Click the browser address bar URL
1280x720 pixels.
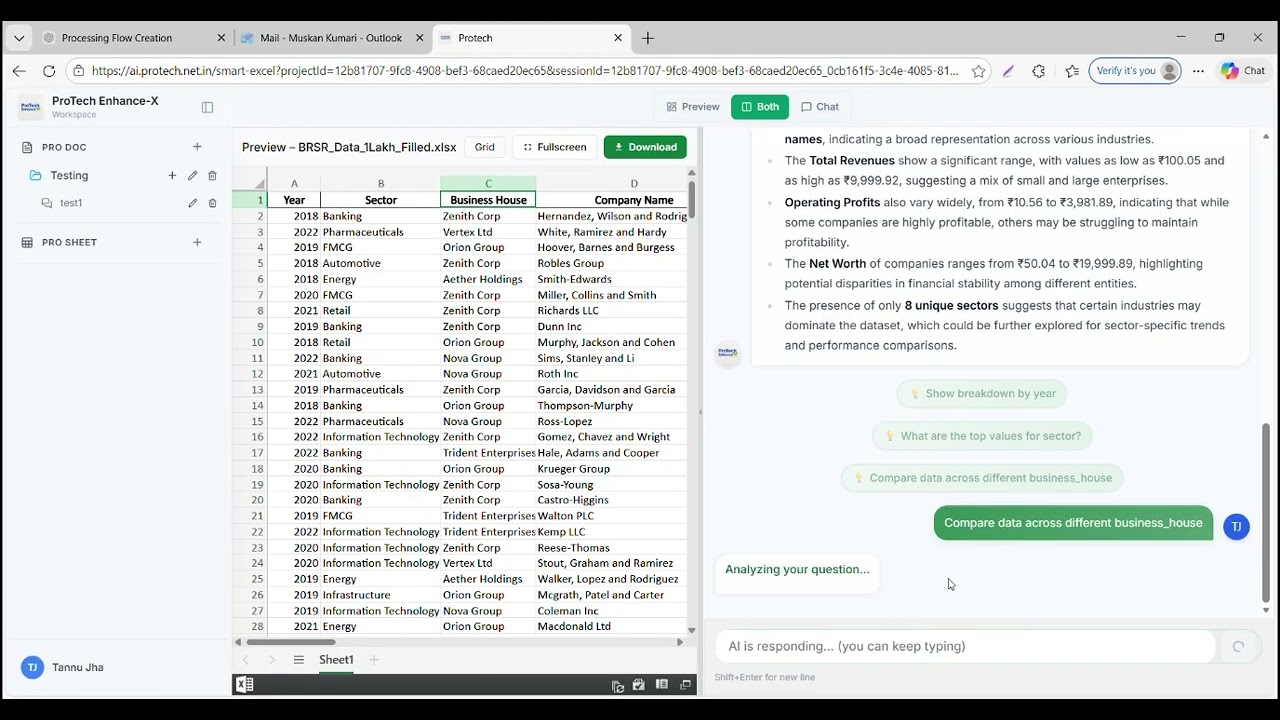[x=525, y=71]
